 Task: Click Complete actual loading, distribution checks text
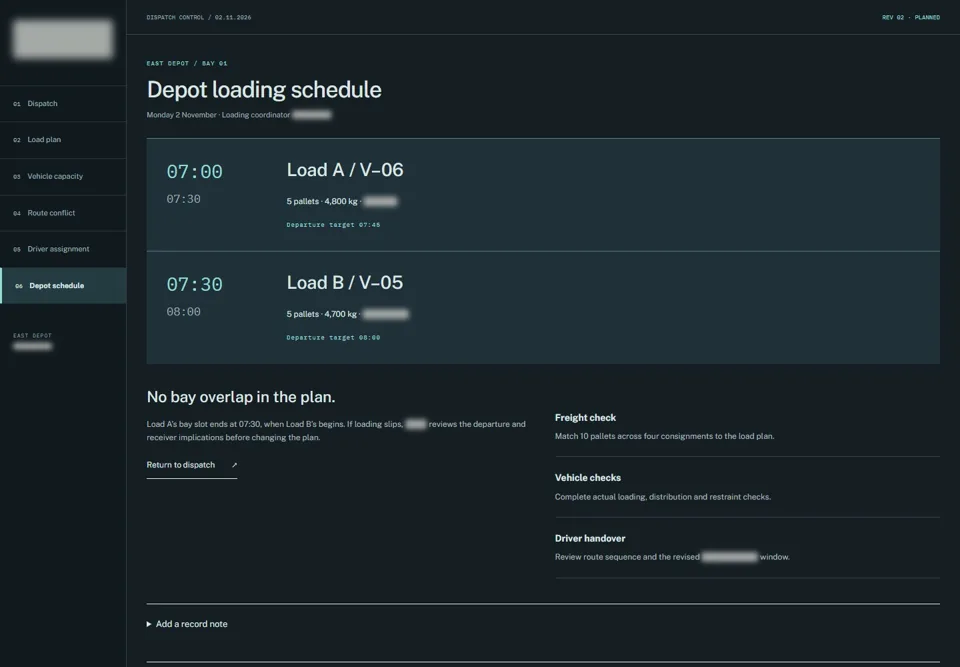[x=662, y=497]
